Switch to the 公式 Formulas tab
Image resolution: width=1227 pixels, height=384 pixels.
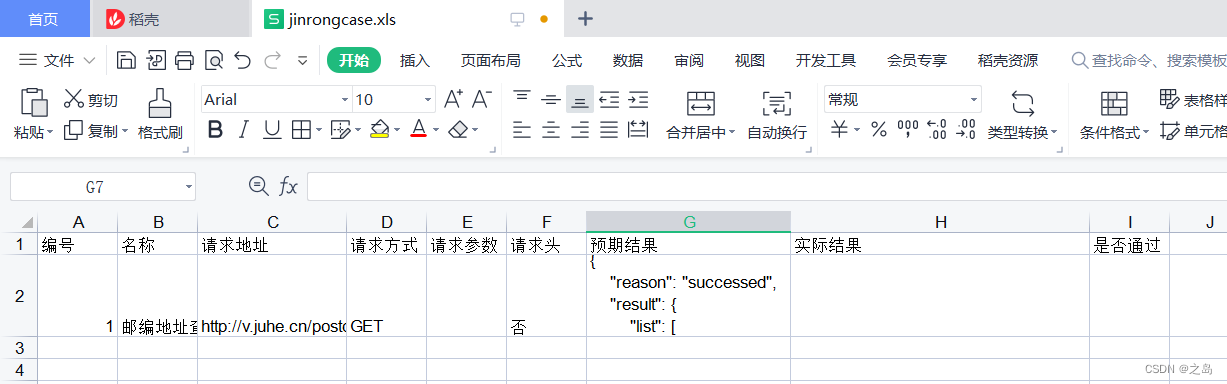coord(567,61)
